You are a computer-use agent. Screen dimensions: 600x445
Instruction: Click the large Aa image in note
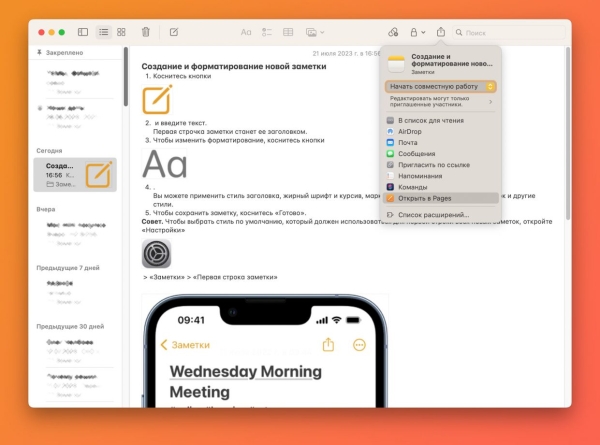coord(165,164)
